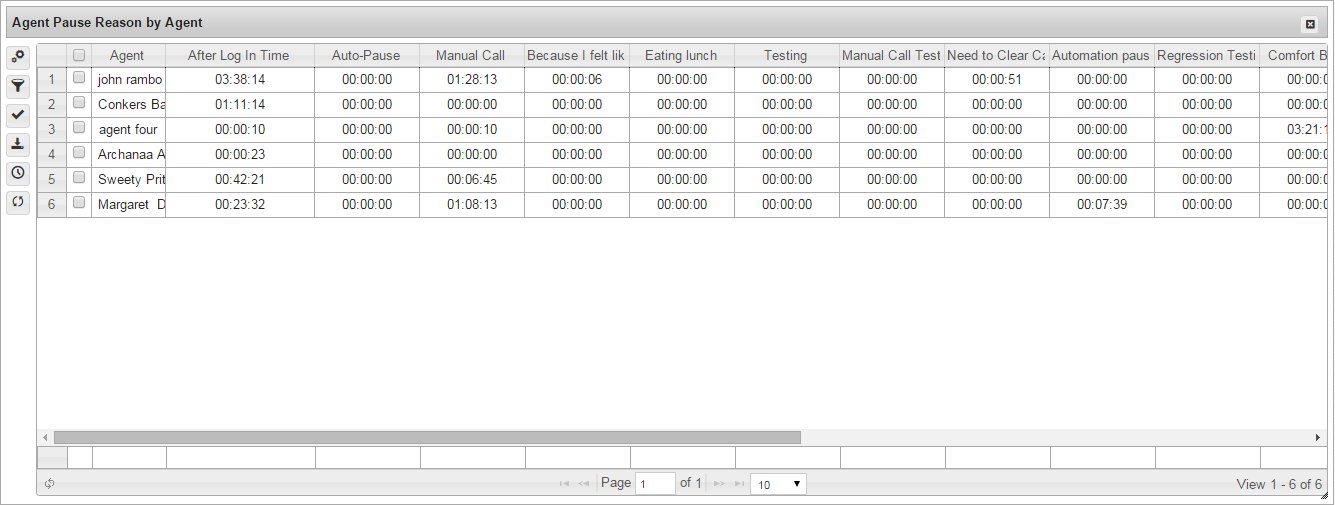Select the checkbox for agent four
The height and width of the screenshot is (505, 1335).
(79, 129)
